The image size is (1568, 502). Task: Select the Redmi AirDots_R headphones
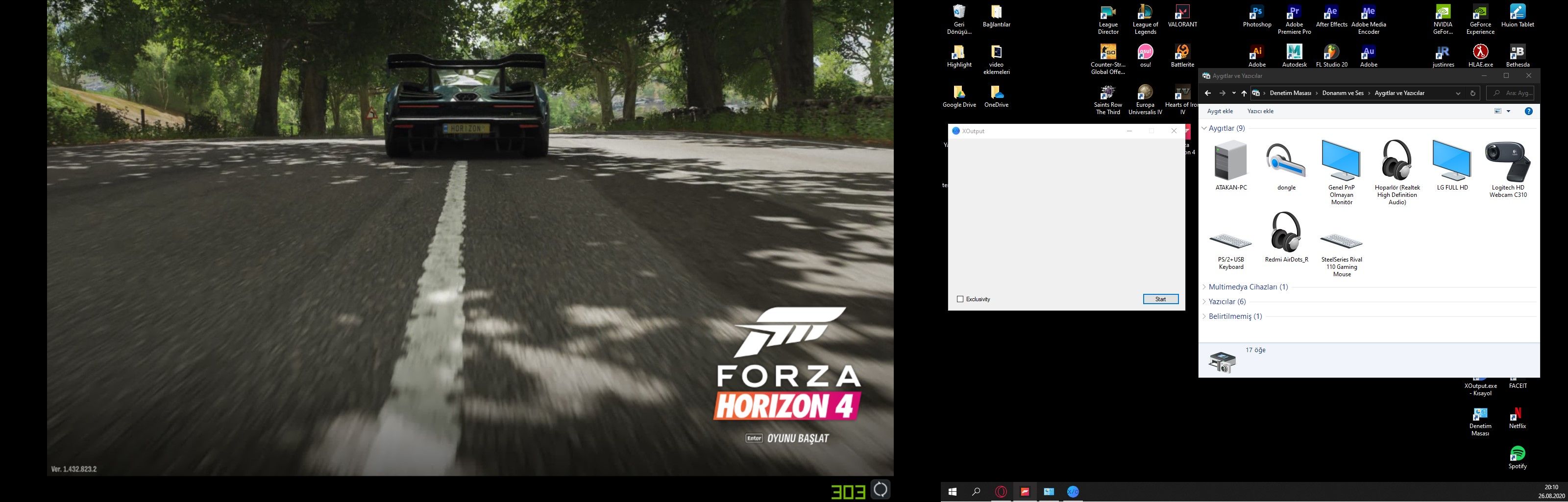pos(1286,238)
